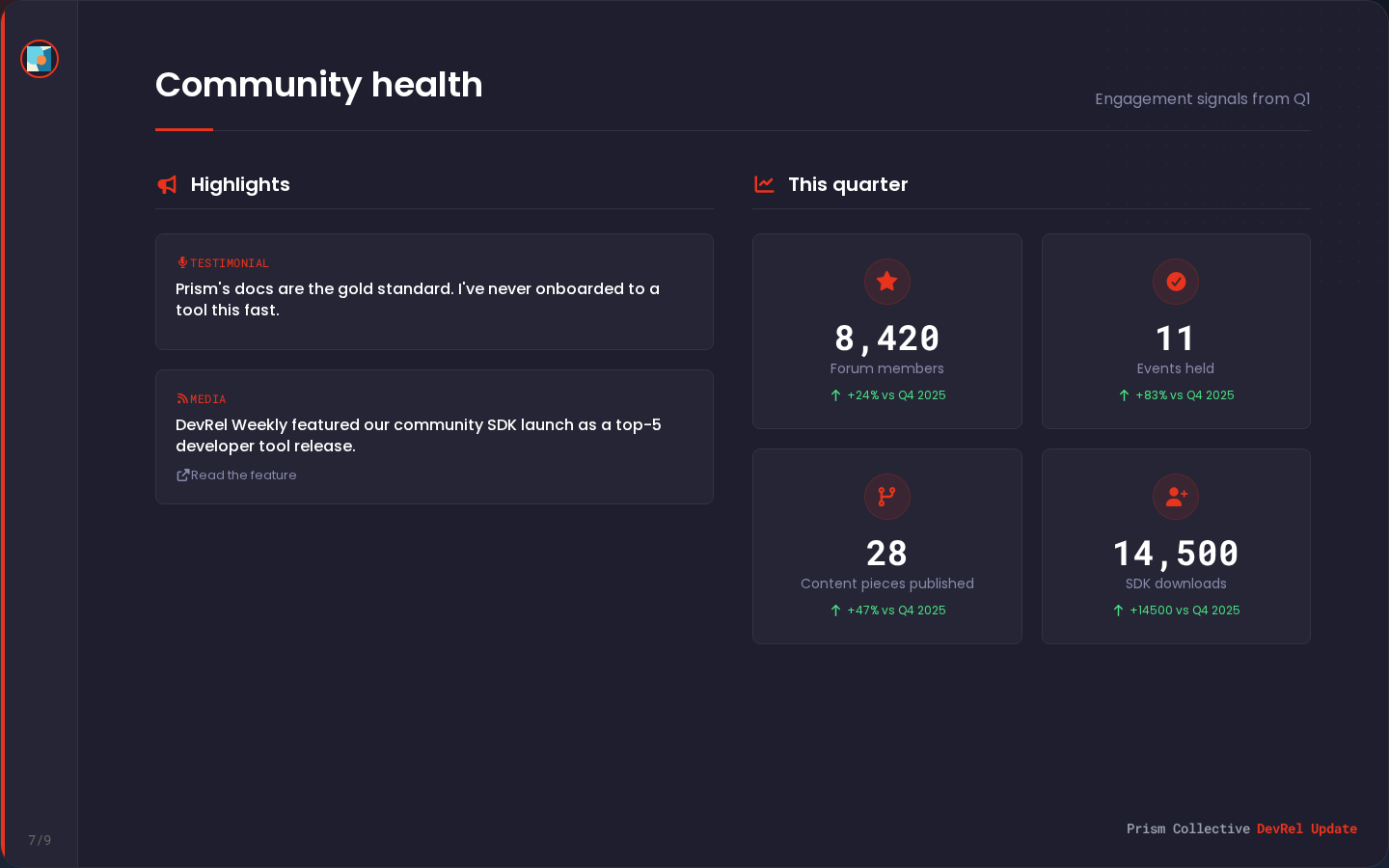The width and height of the screenshot is (1389, 868).
Task: Click the microphone icon on the TESTIMONIAL label
Action: click(181, 261)
